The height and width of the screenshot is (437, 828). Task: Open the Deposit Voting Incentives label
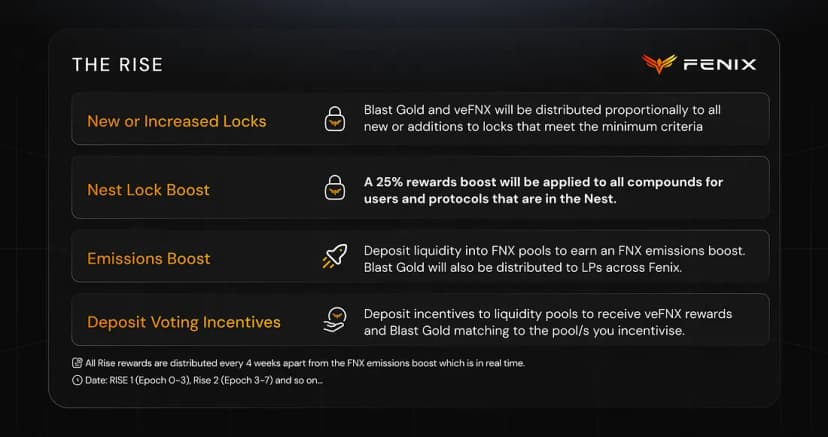tap(184, 322)
